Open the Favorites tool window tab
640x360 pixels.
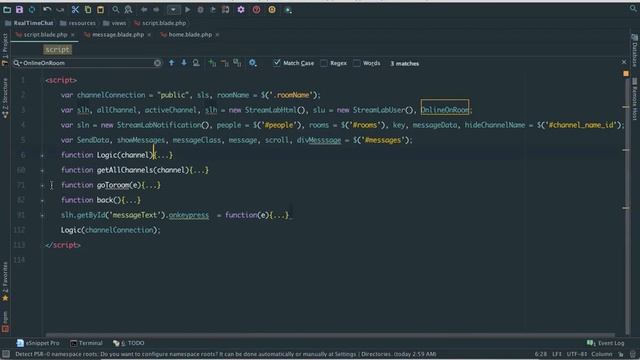(x=5, y=282)
